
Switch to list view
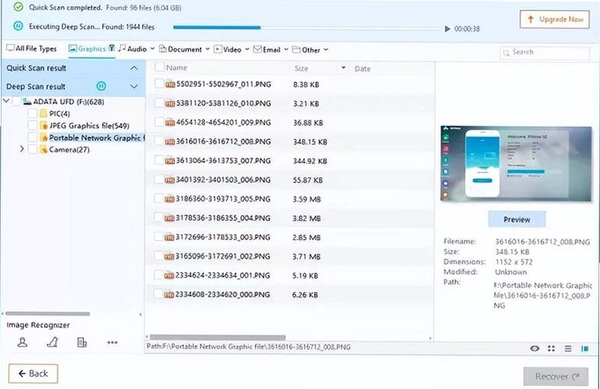568,348
